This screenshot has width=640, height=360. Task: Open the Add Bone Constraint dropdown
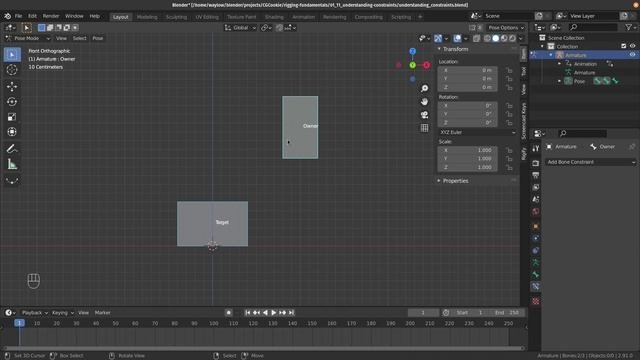click(x=591, y=162)
